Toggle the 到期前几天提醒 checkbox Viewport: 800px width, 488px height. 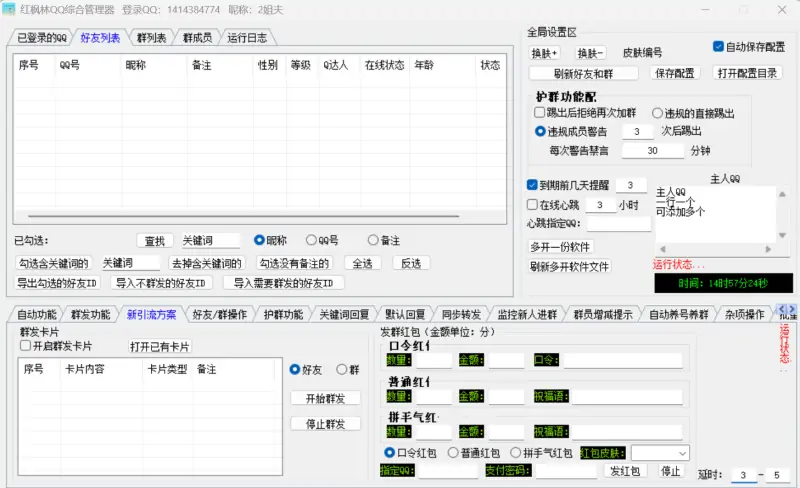click(x=533, y=185)
